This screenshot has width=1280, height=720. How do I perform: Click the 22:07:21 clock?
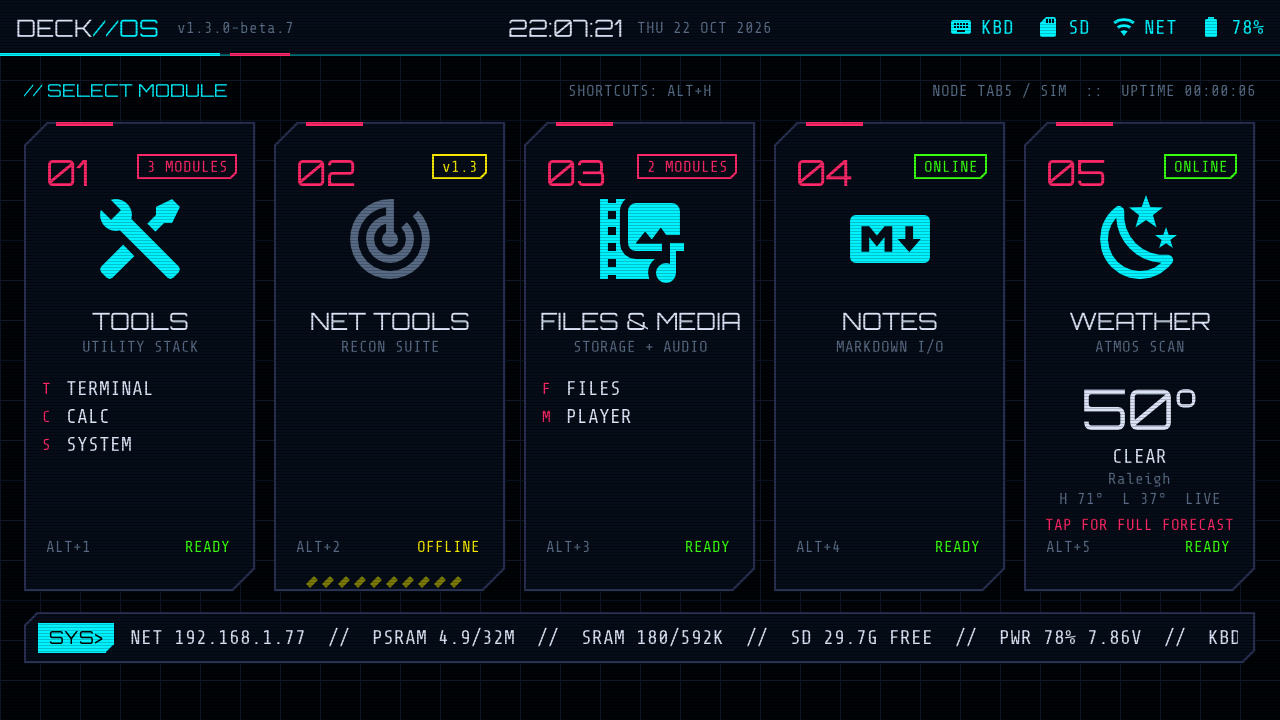coord(566,28)
